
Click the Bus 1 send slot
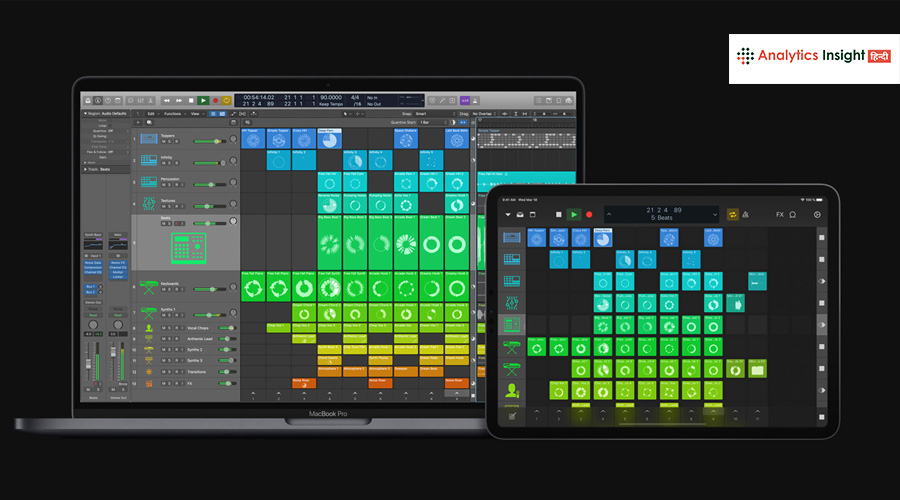(x=91, y=286)
